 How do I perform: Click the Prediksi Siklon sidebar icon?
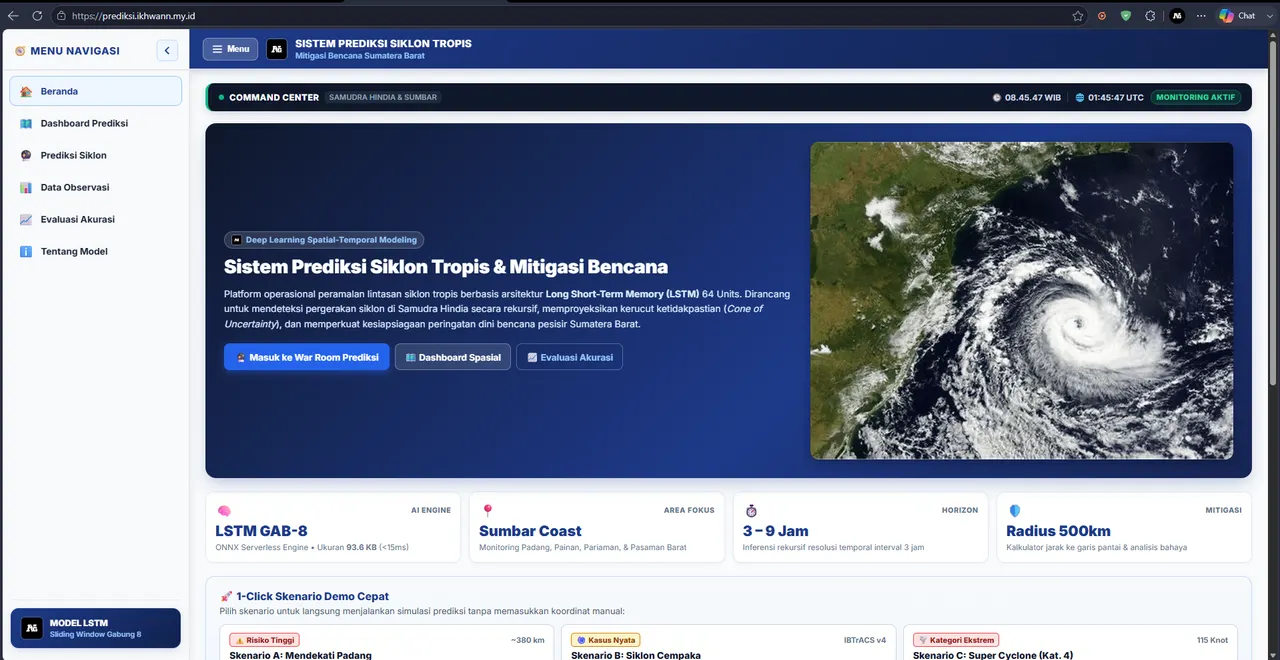(x=26, y=155)
